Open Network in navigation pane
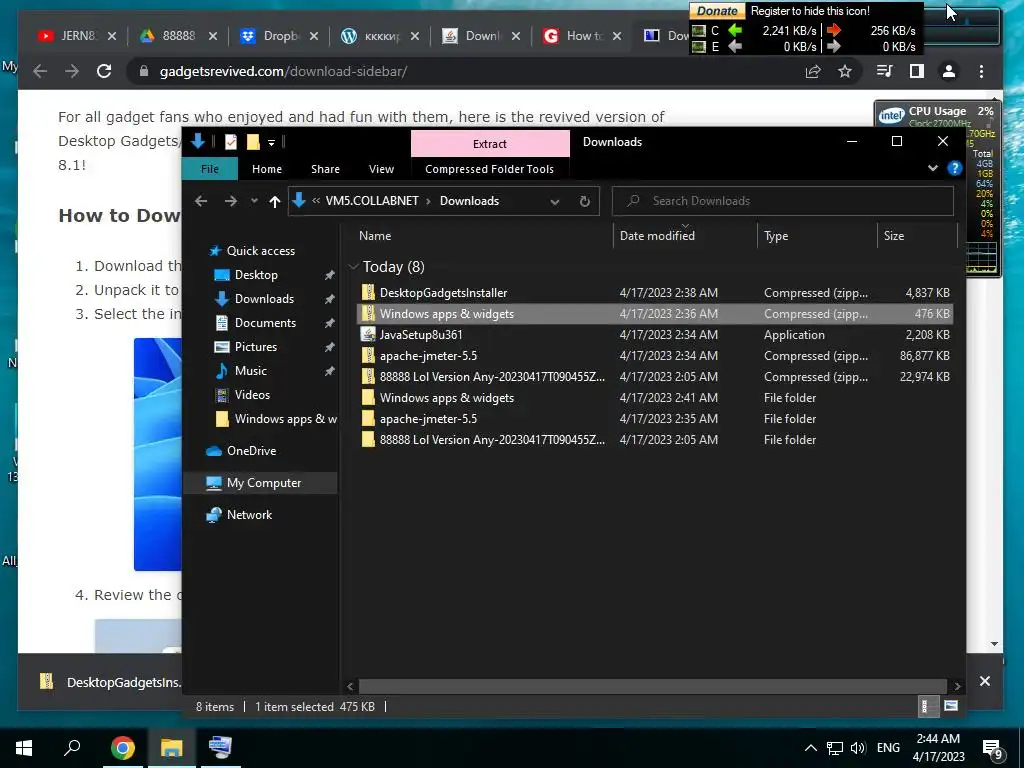 coord(249,515)
